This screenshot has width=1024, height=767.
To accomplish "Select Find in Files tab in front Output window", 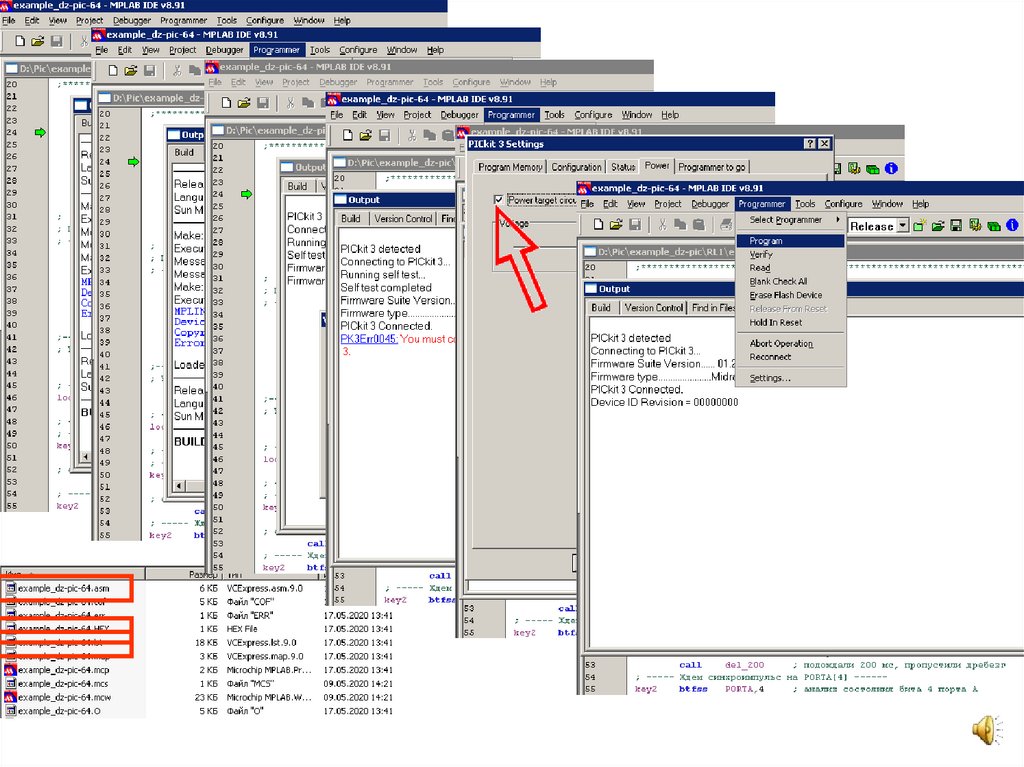I will pyautogui.click(x=712, y=308).
